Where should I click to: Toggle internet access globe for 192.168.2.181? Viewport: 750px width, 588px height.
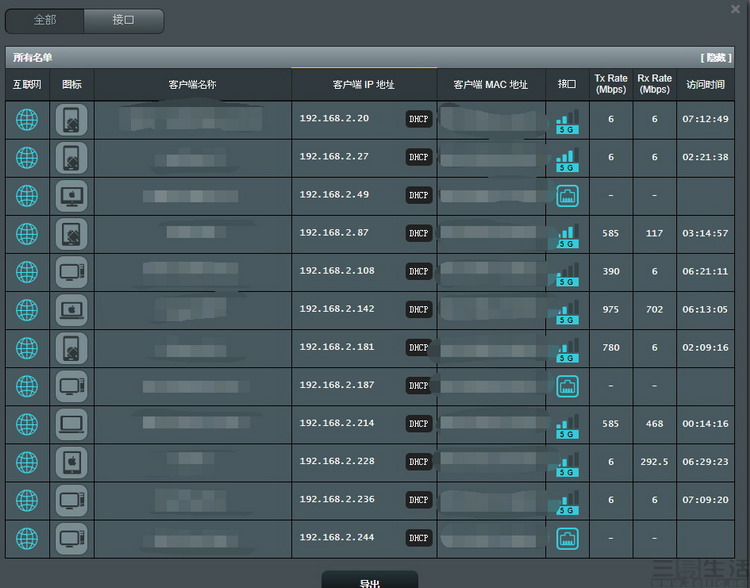(27, 348)
